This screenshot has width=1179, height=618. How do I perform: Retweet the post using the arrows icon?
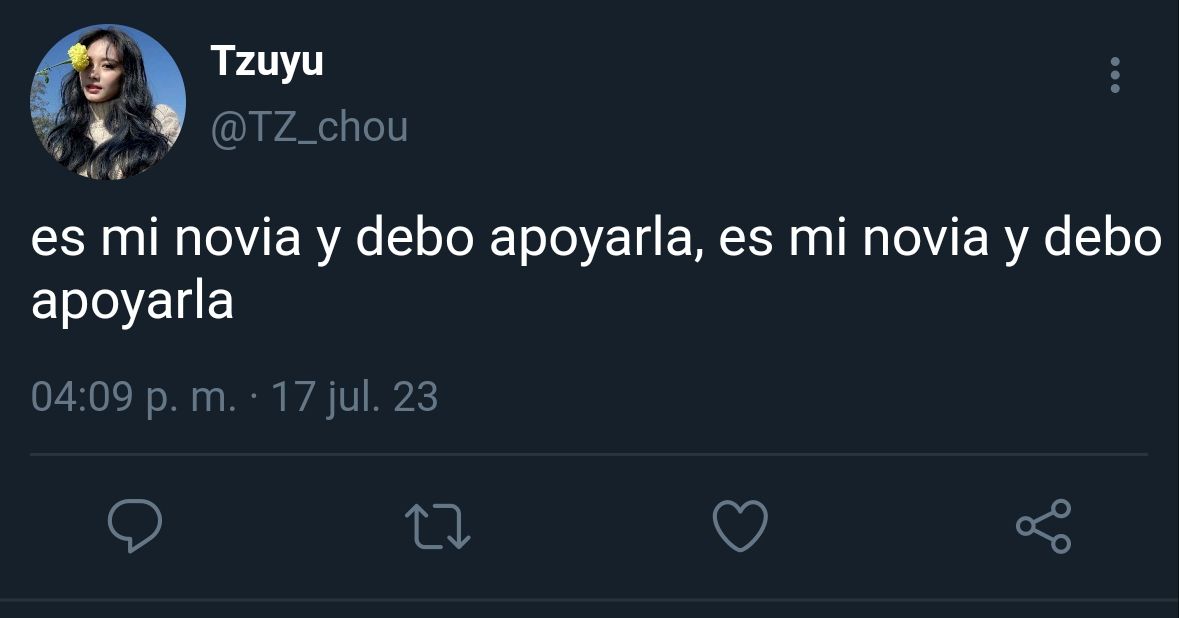tap(438, 526)
